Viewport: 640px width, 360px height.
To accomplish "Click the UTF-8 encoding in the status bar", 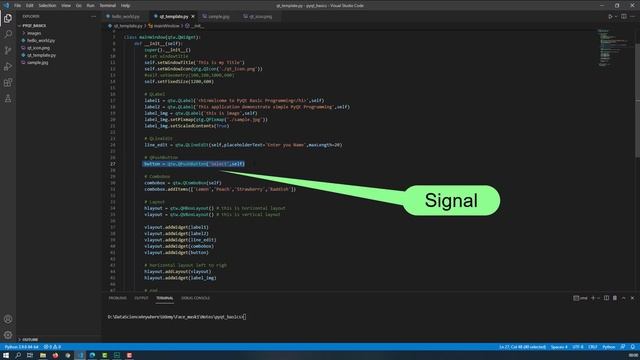I will pos(578,347).
